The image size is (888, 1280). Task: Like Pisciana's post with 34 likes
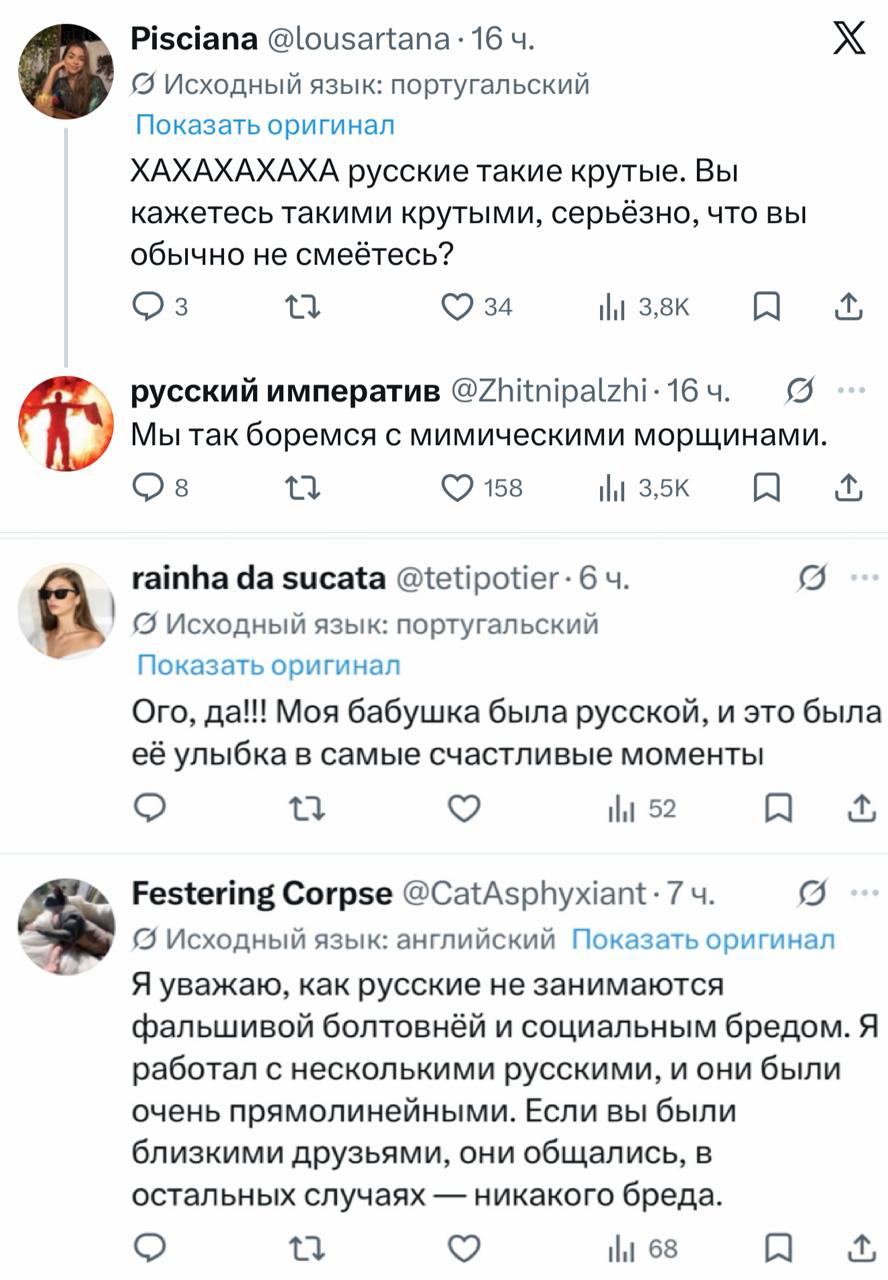pos(461,307)
